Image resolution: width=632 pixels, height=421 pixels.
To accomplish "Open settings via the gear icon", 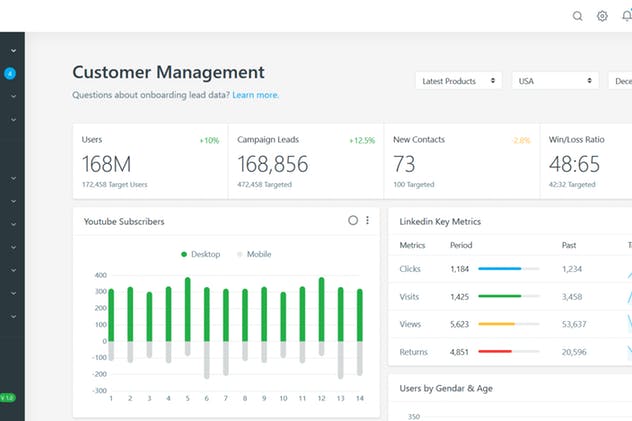I will 602,16.
